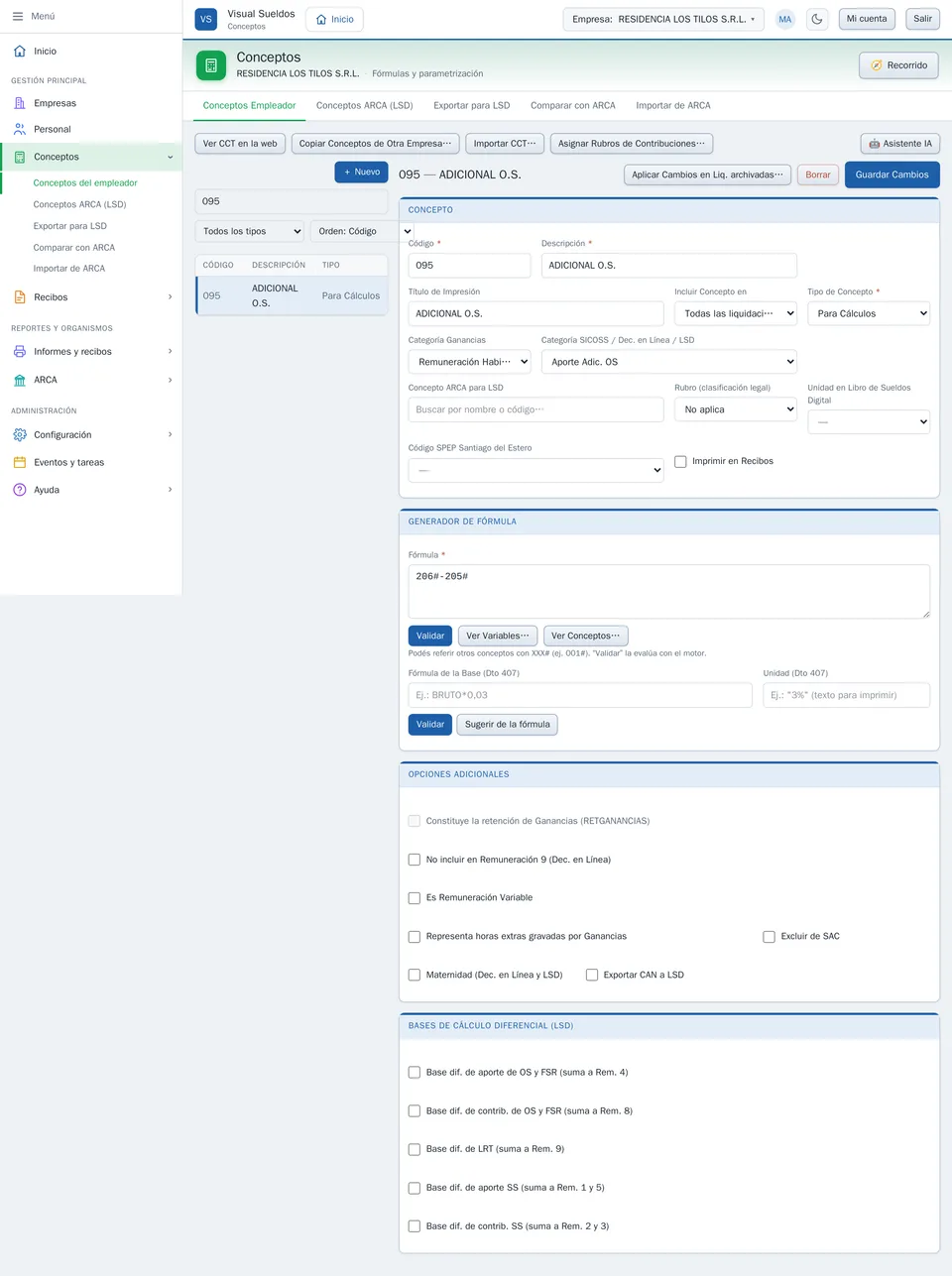The image size is (952, 1276).
Task: Click the Título de Impresión field
Action: tap(535, 313)
